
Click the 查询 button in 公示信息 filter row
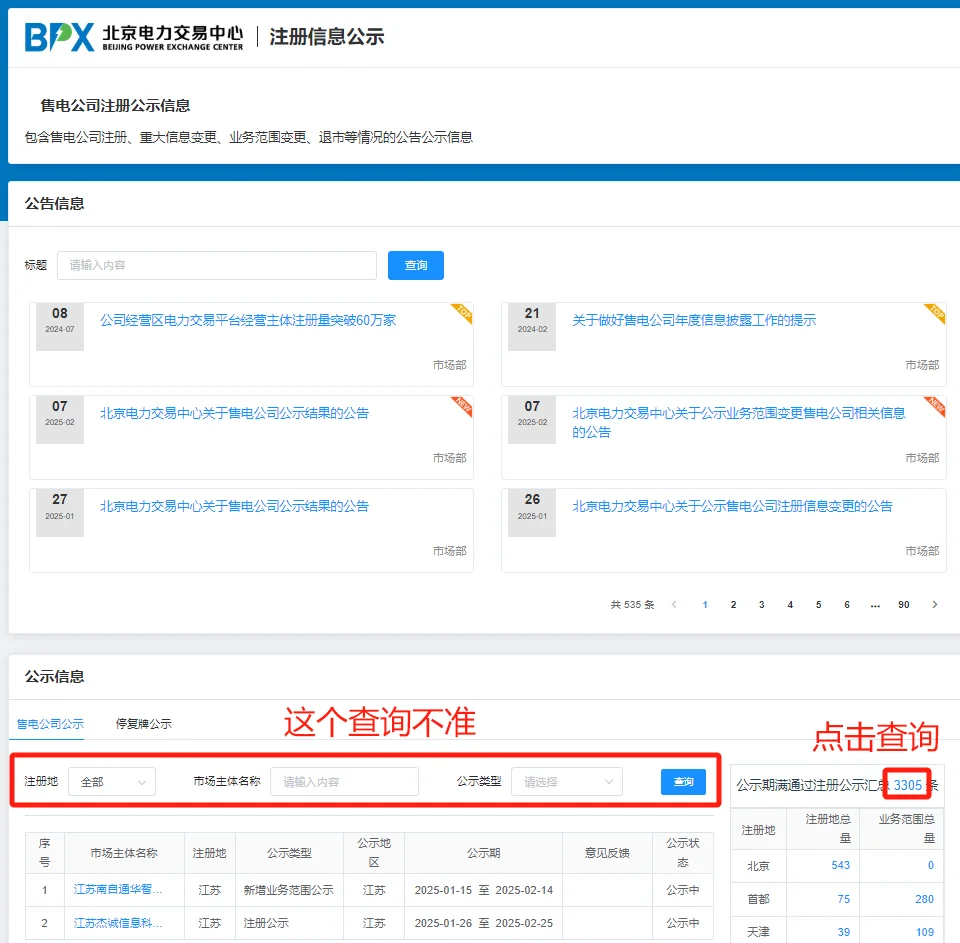pos(683,781)
